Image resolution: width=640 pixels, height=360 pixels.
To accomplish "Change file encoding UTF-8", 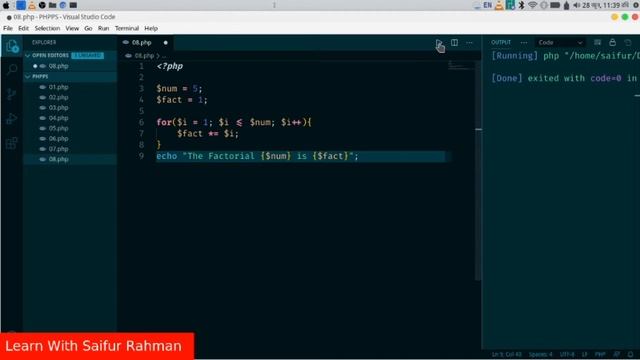I will click(567, 354).
